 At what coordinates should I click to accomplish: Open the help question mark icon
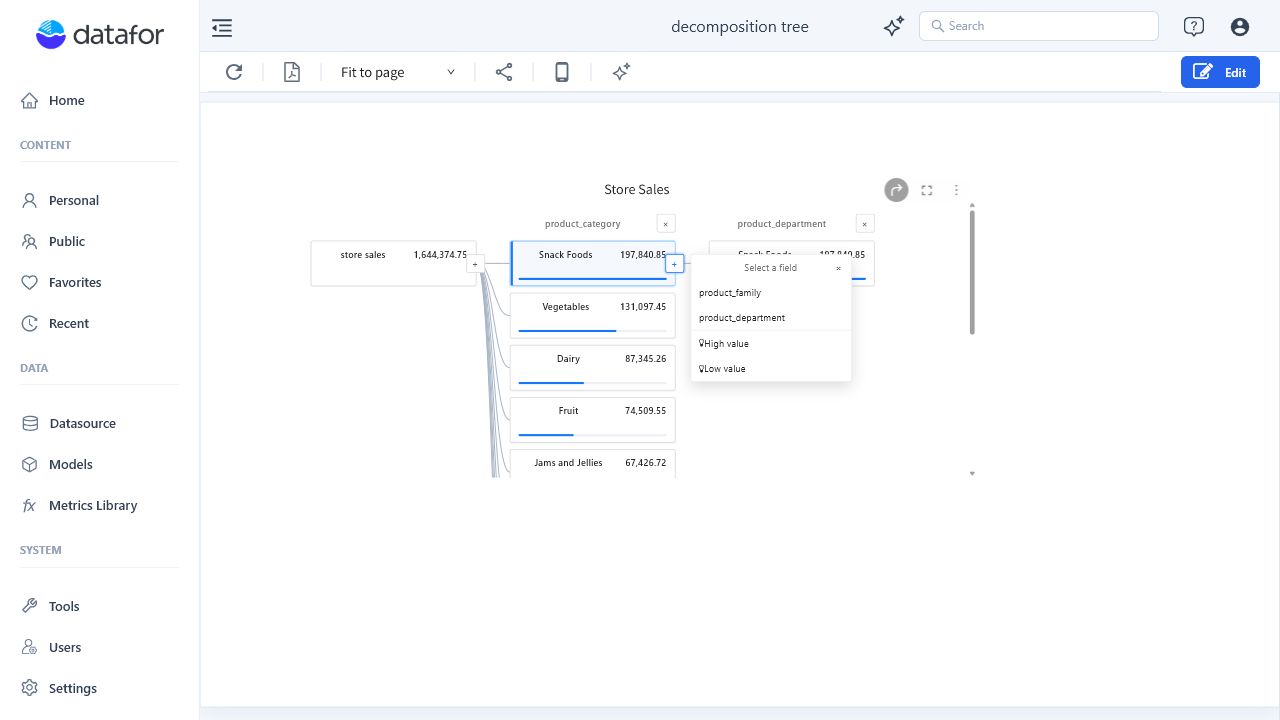pos(1193,27)
